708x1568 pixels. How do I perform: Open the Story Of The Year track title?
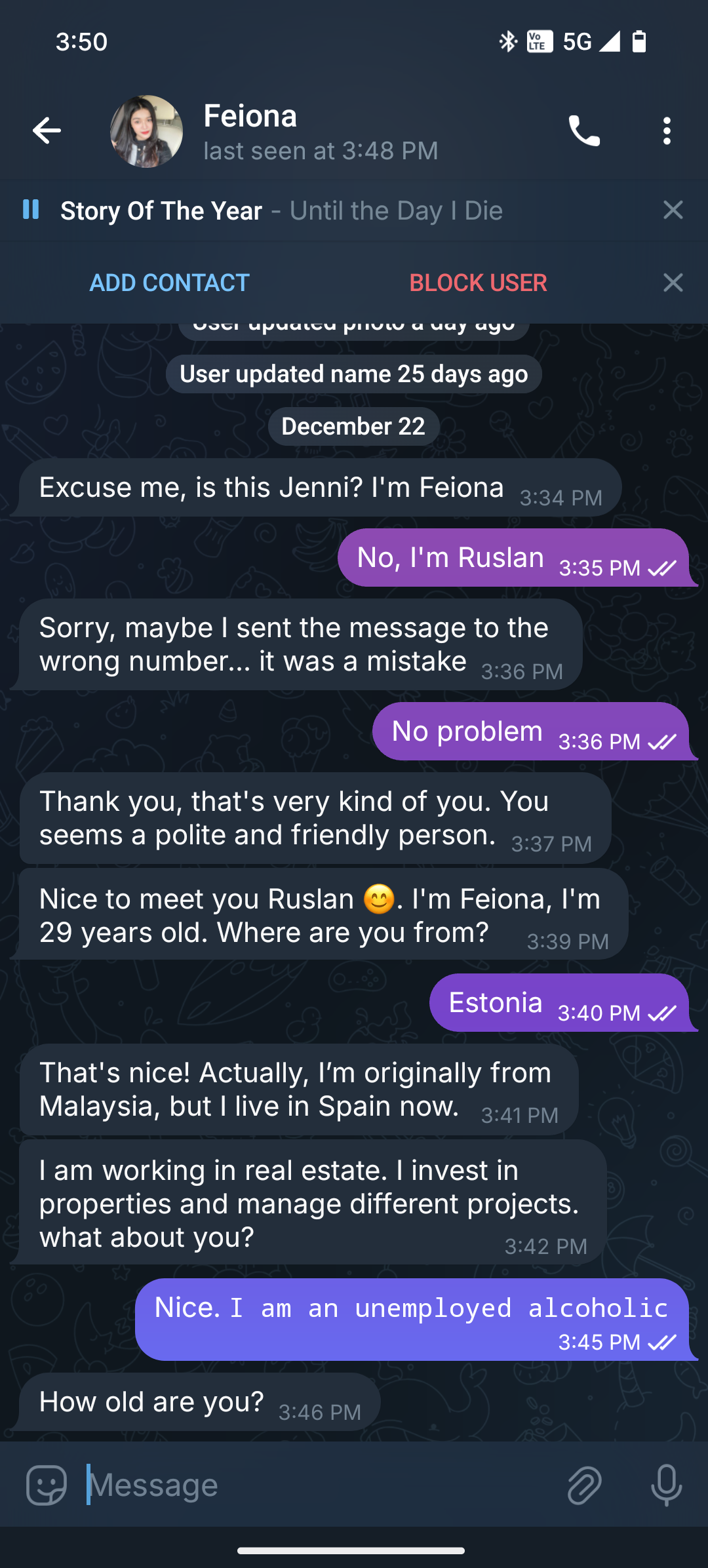pos(161,210)
